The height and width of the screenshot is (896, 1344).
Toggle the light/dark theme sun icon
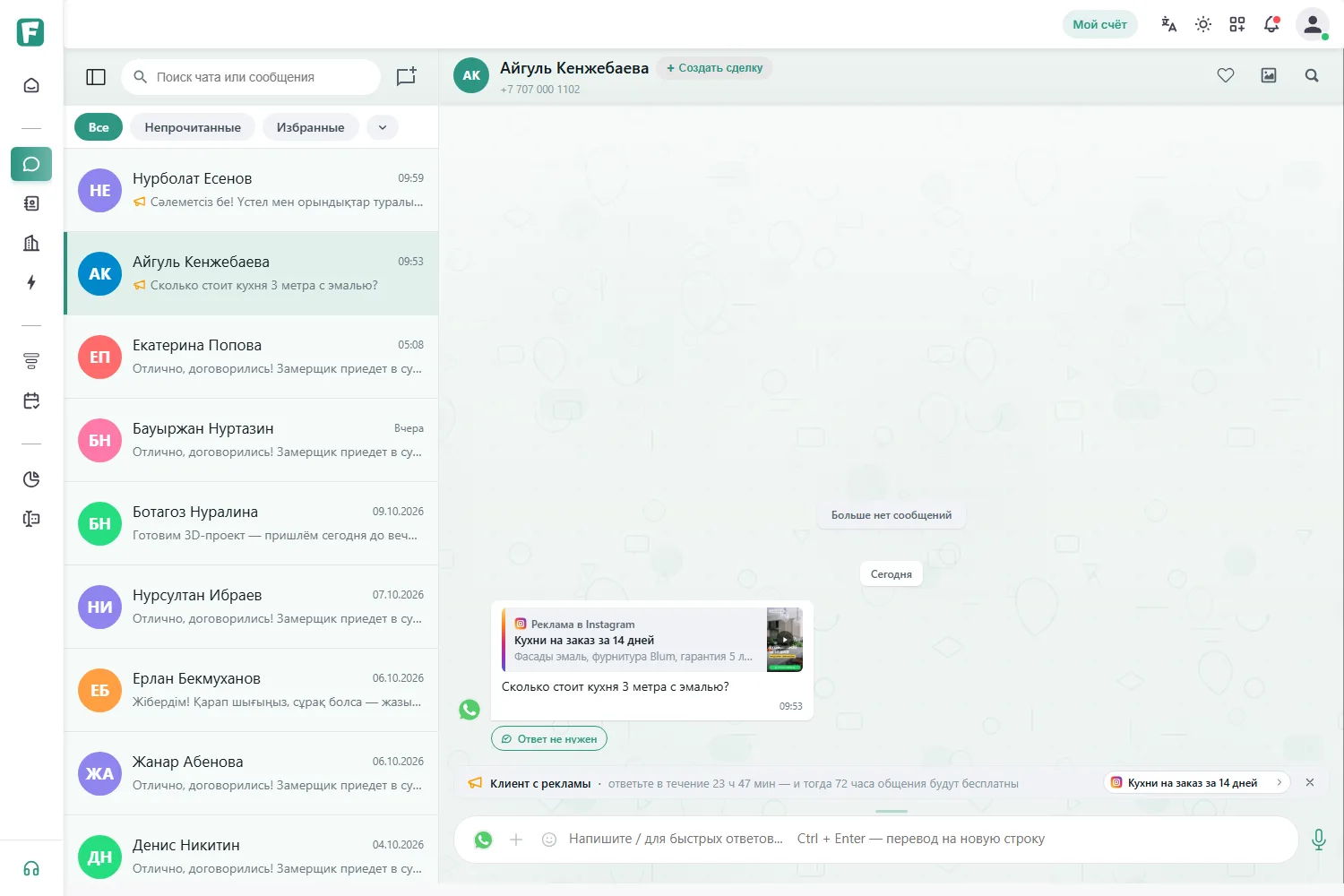1203,24
